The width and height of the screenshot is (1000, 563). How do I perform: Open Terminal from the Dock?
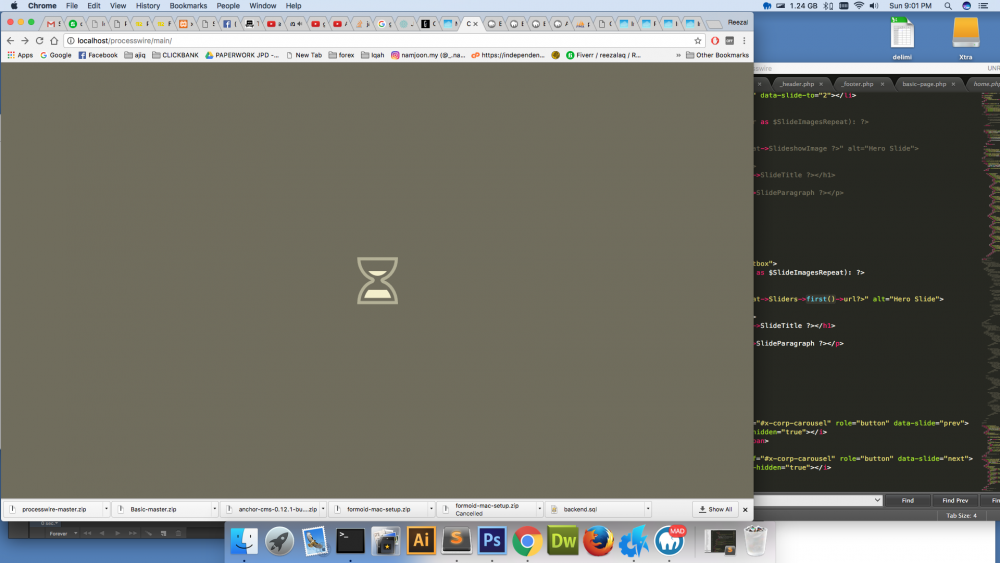coord(351,540)
